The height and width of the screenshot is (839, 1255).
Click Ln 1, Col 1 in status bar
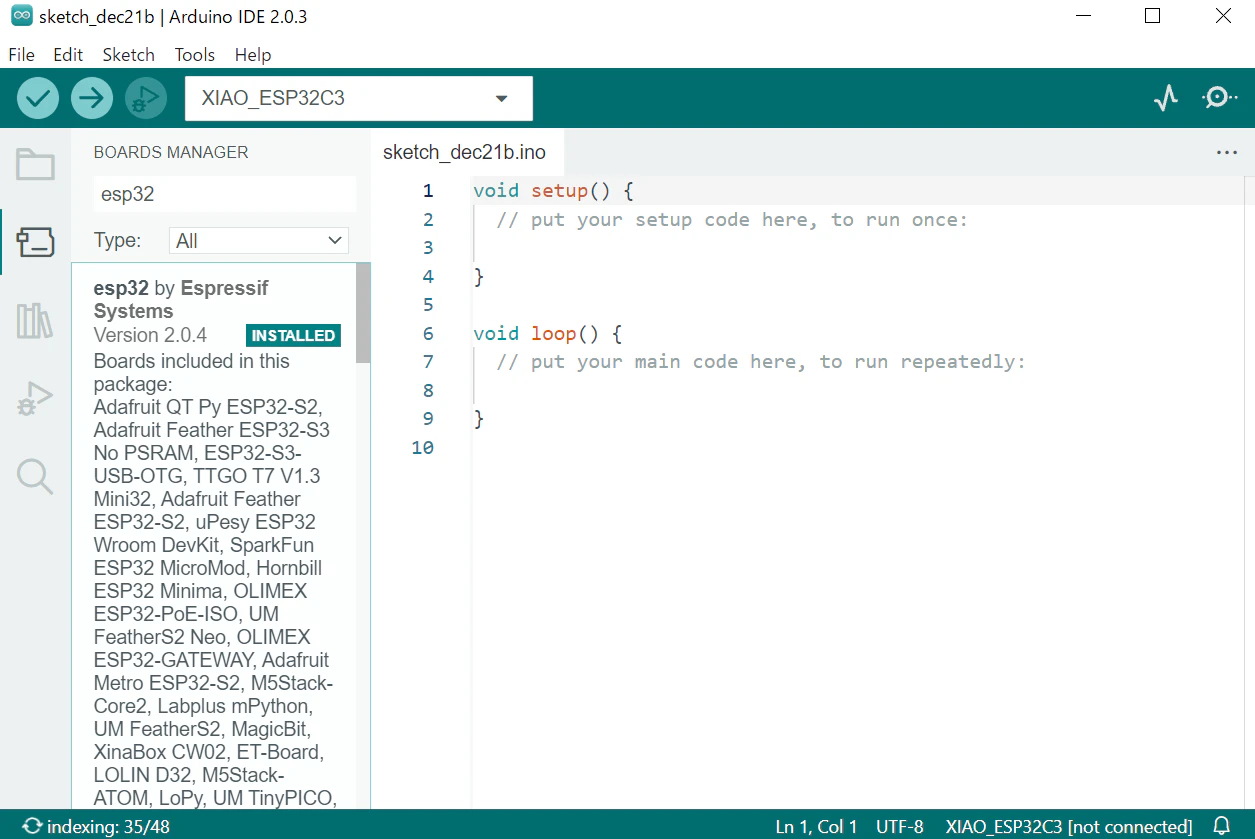click(x=816, y=827)
